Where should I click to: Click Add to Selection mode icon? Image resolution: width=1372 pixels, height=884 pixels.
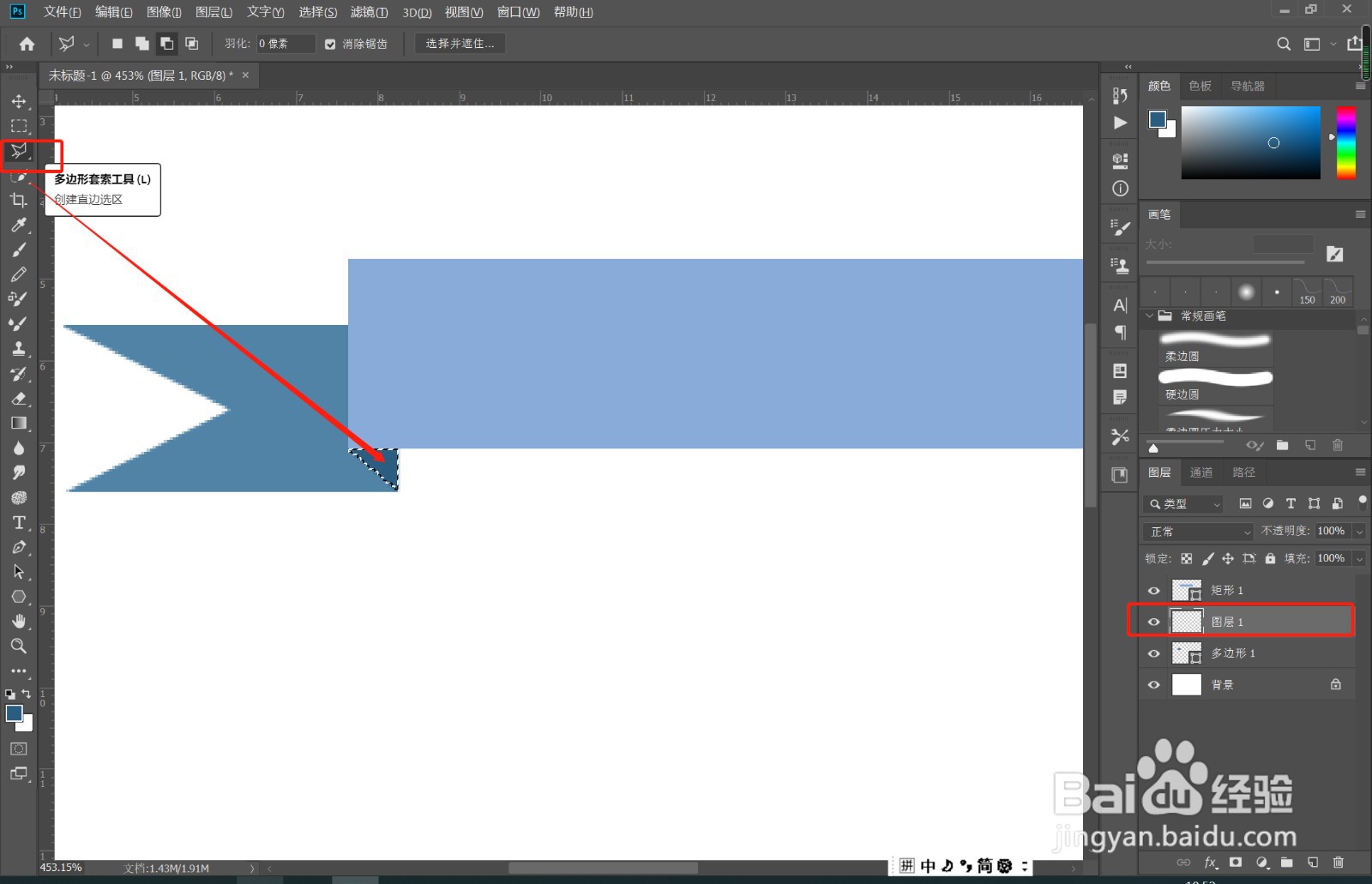coord(142,44)
